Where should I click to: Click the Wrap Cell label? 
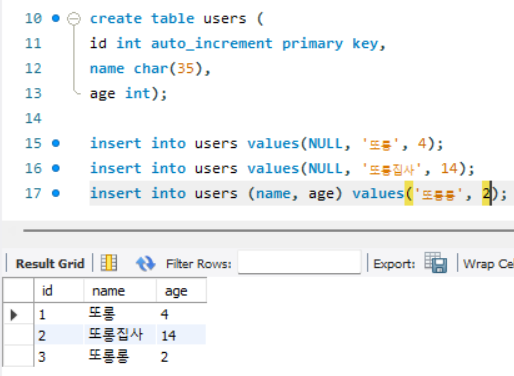pos(488,264)
